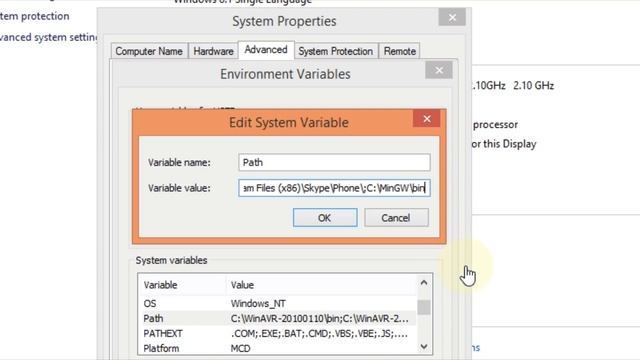640x360 pixels.
Task: Click the MCD value for Platform
Action: click(x=240, y=349)
